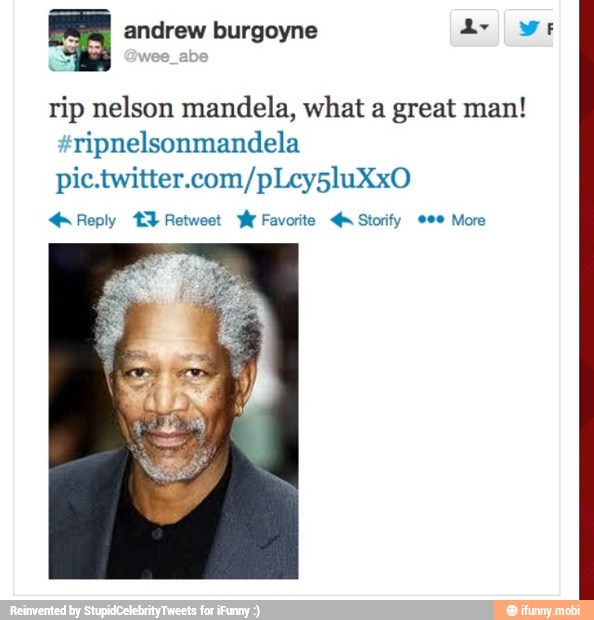
Task: Open the pic.twitter.com/pLcy5luXxO link
Action: pos(233,179)
